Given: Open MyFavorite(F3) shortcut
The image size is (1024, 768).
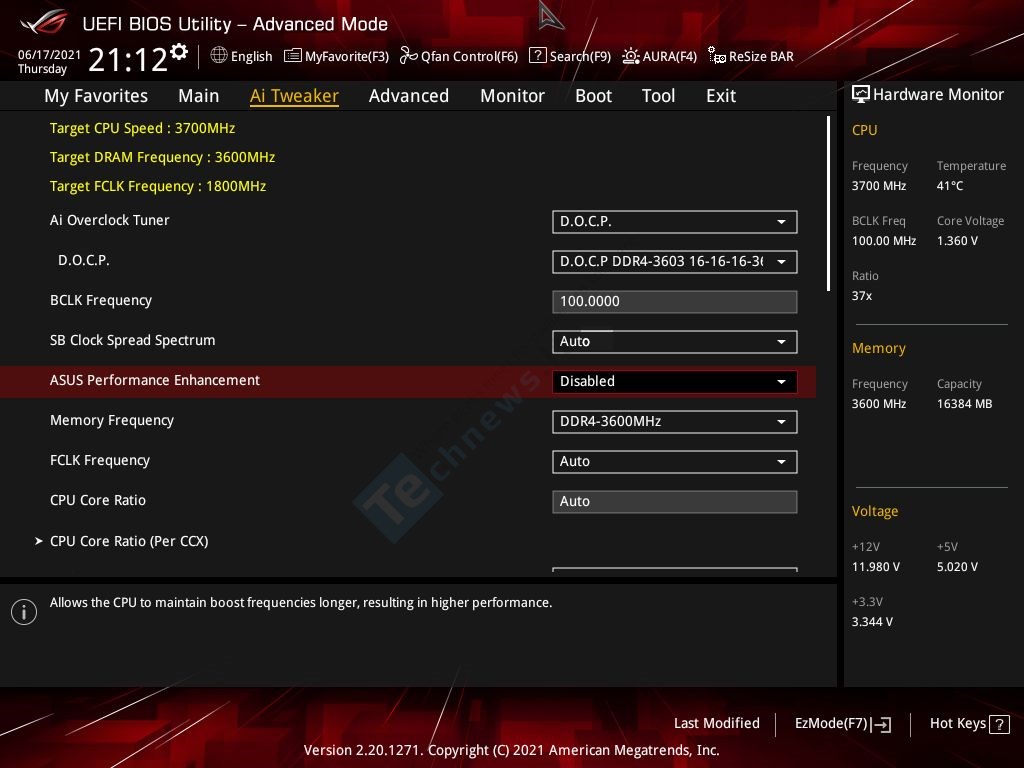Looking at the screenshot, I should (336, 56).
